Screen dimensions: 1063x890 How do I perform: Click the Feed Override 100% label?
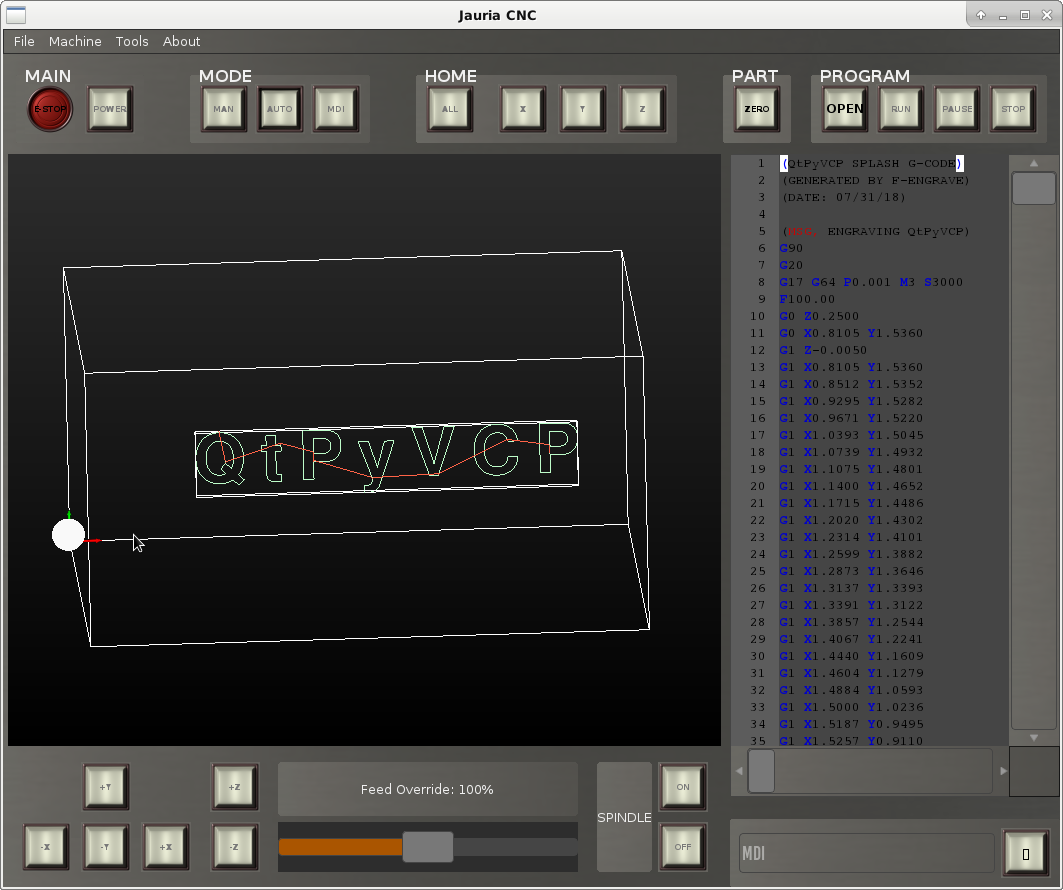tap(427, 790)
